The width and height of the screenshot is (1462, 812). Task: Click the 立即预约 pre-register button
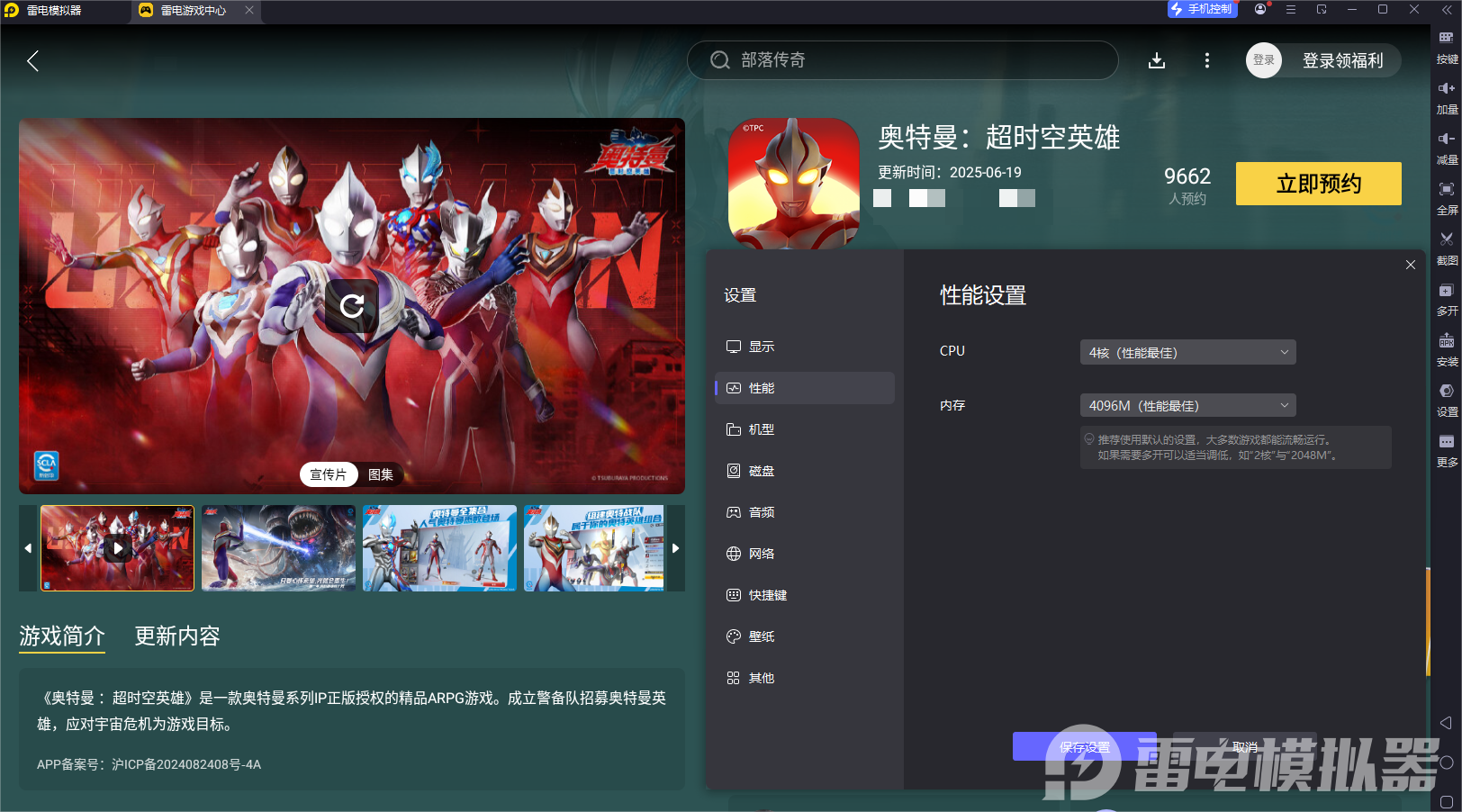(x=1318, y=184)
